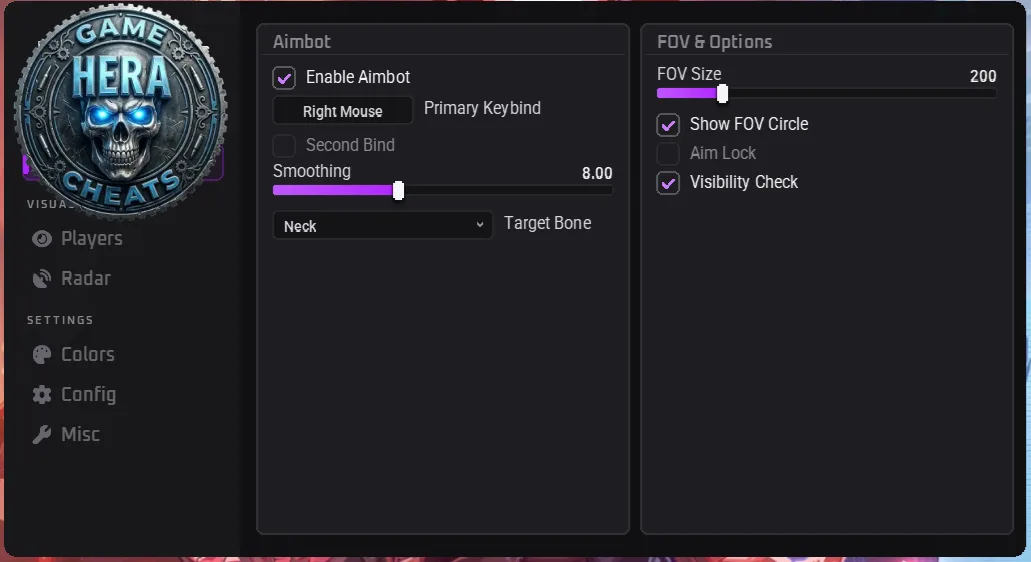
Task: Click the Game Hera Cheats skull logo
Action: pyautogui.click(x=121, y=110)
